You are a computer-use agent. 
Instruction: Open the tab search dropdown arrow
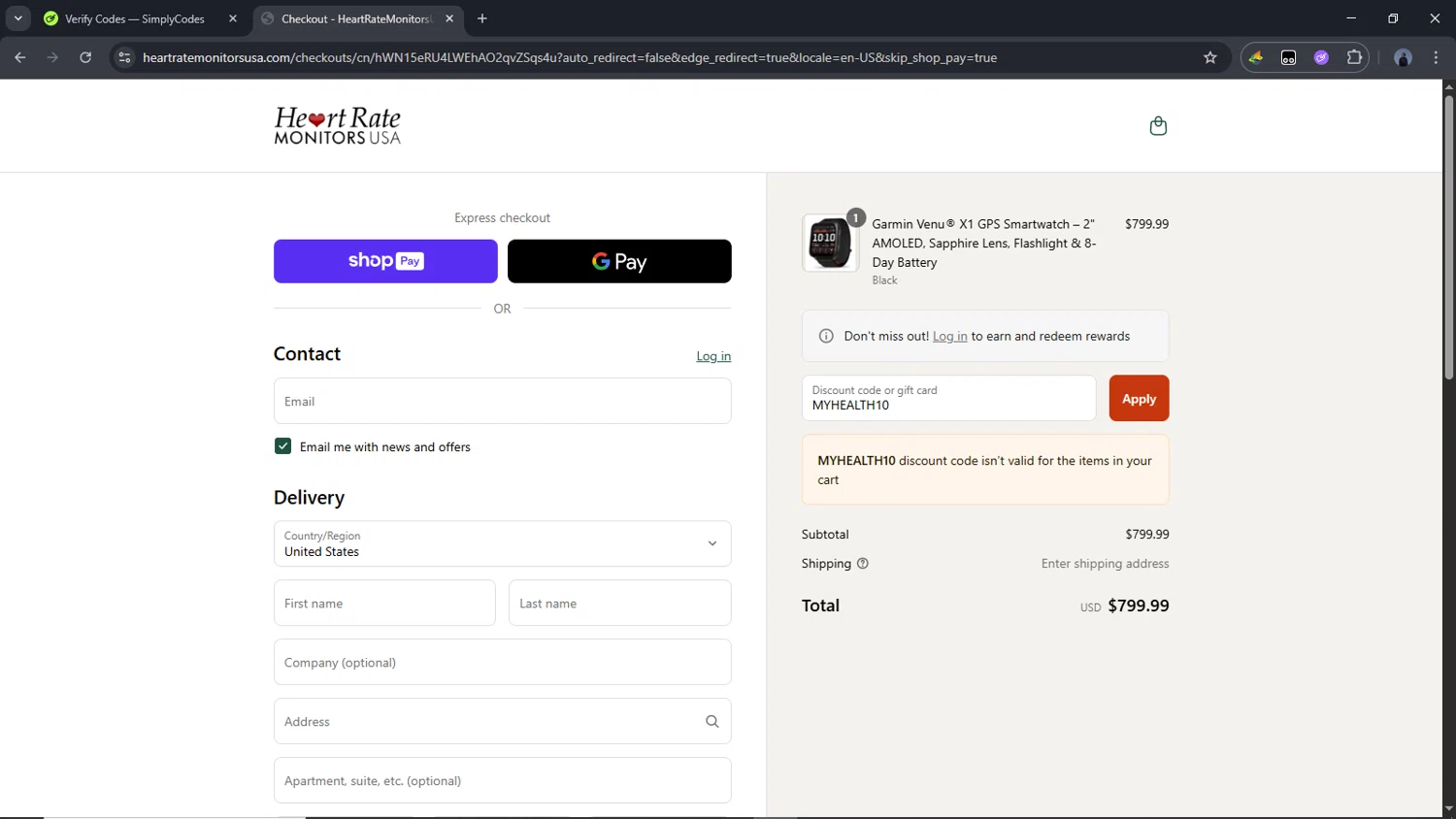pos(17,18)
